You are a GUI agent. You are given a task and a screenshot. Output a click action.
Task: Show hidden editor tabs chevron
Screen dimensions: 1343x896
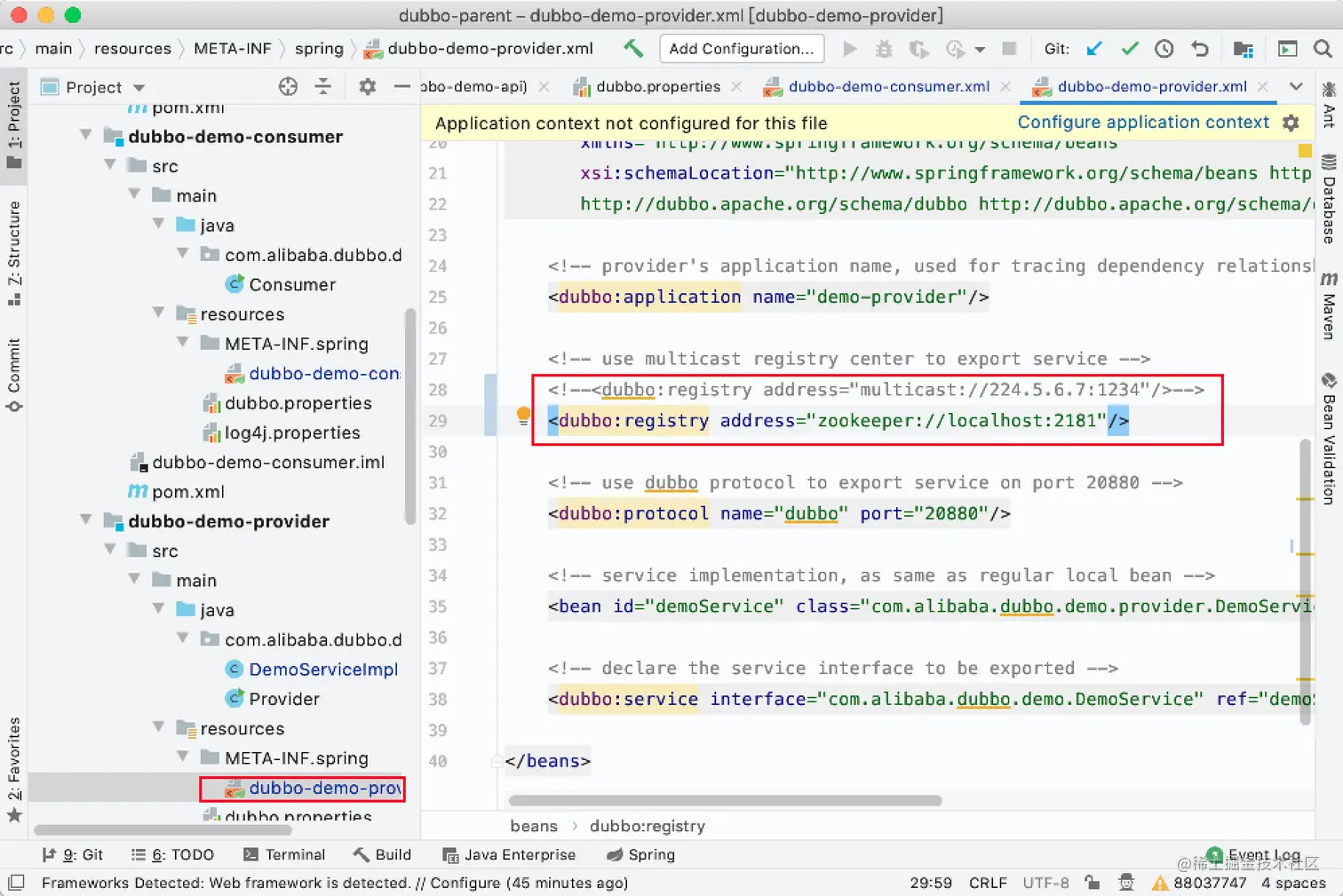(x=1296, y=86)
